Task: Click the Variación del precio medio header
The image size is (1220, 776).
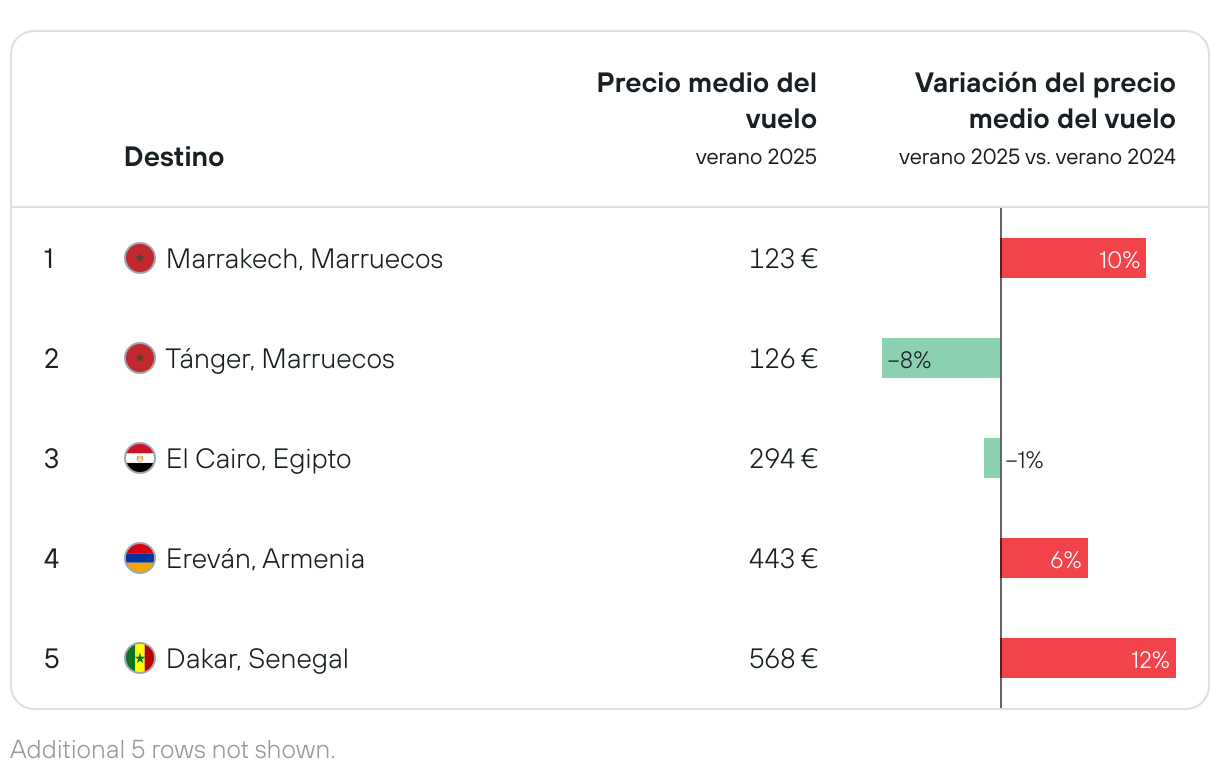Action: tap(1045, 101)
